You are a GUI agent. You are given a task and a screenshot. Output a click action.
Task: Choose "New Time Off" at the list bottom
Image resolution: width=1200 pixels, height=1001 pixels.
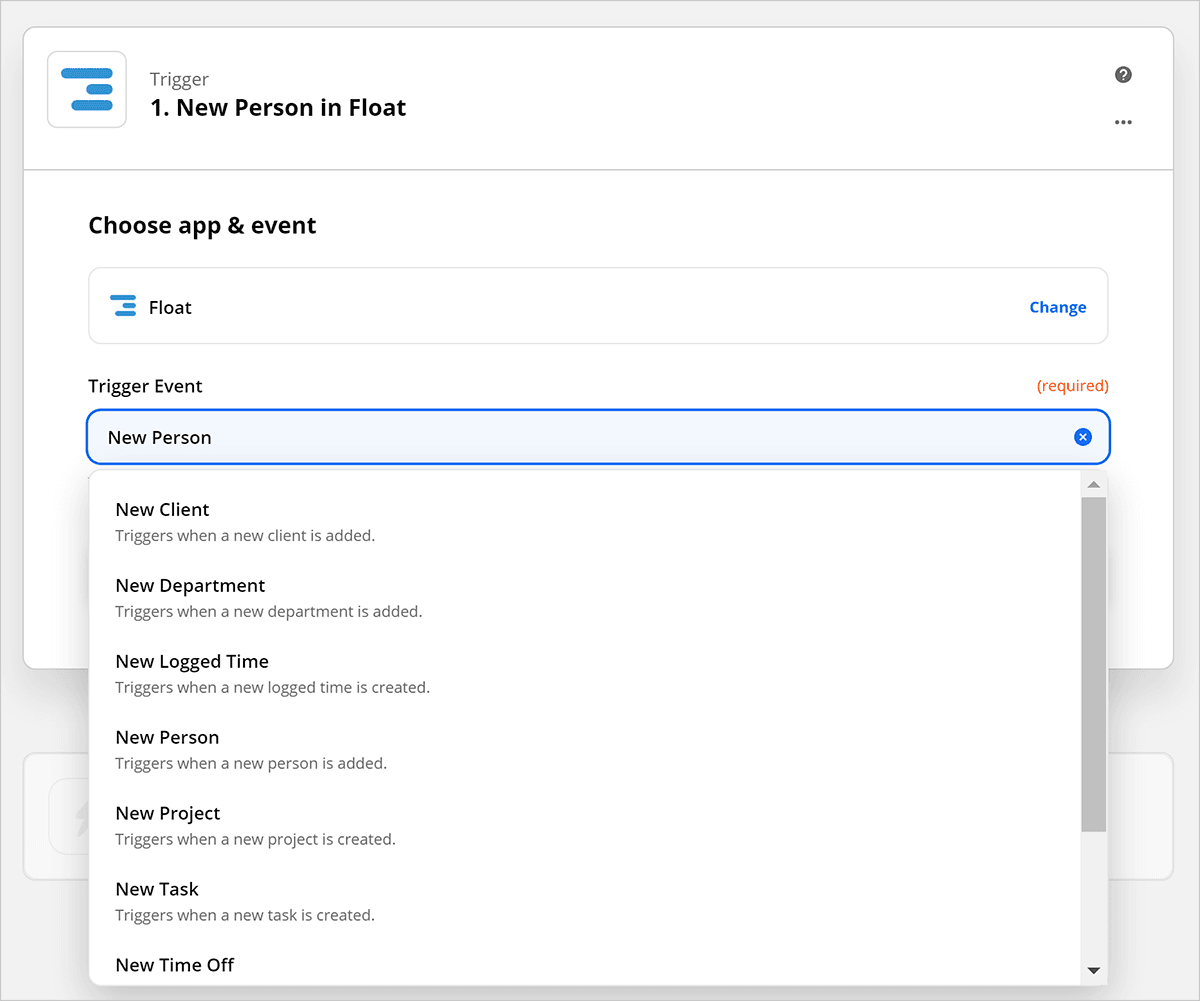(x=175, y=964)
